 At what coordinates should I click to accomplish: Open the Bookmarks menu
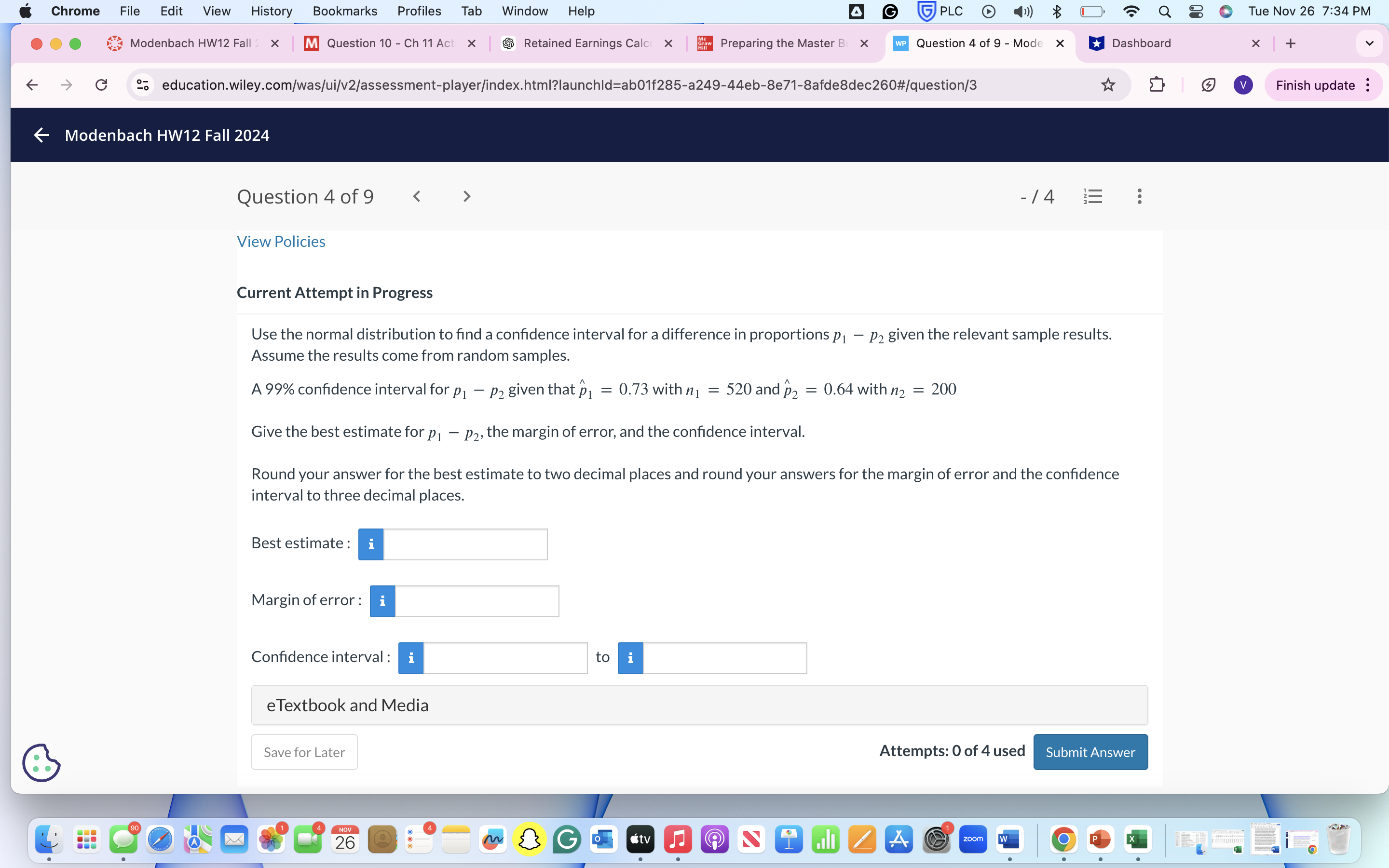point(344,11)
